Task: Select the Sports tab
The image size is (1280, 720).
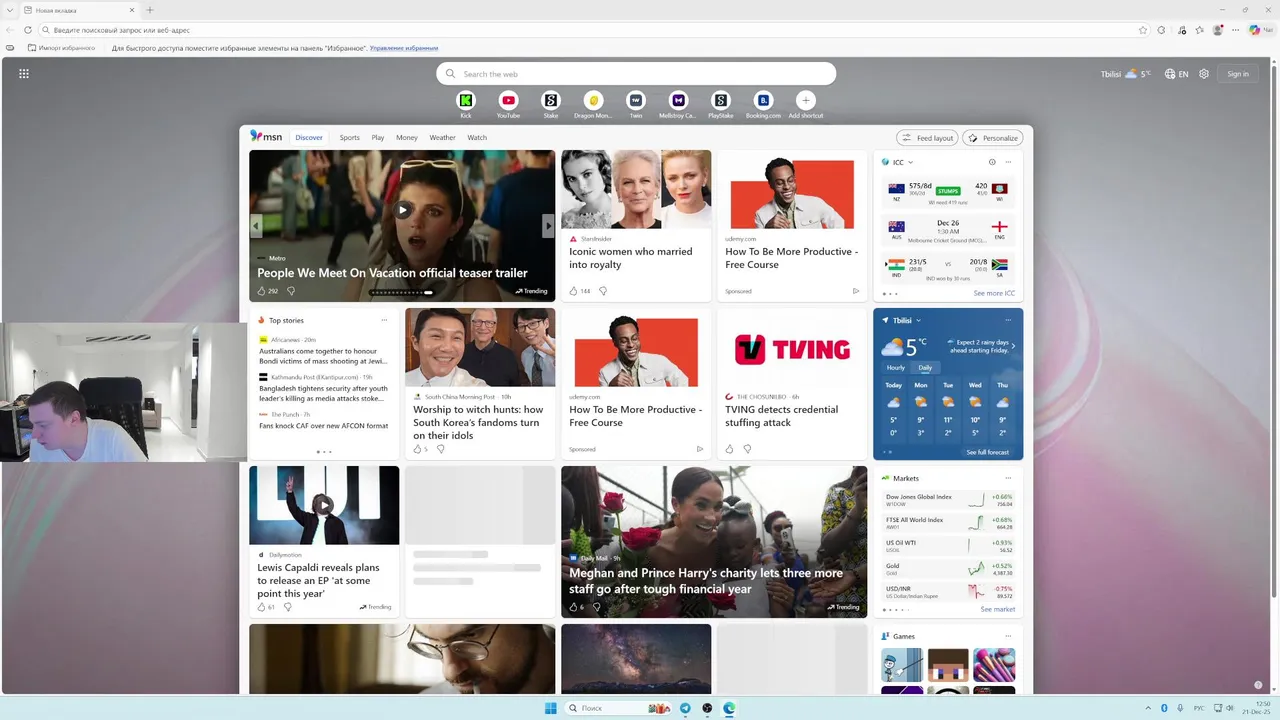Action: point(349,138)
